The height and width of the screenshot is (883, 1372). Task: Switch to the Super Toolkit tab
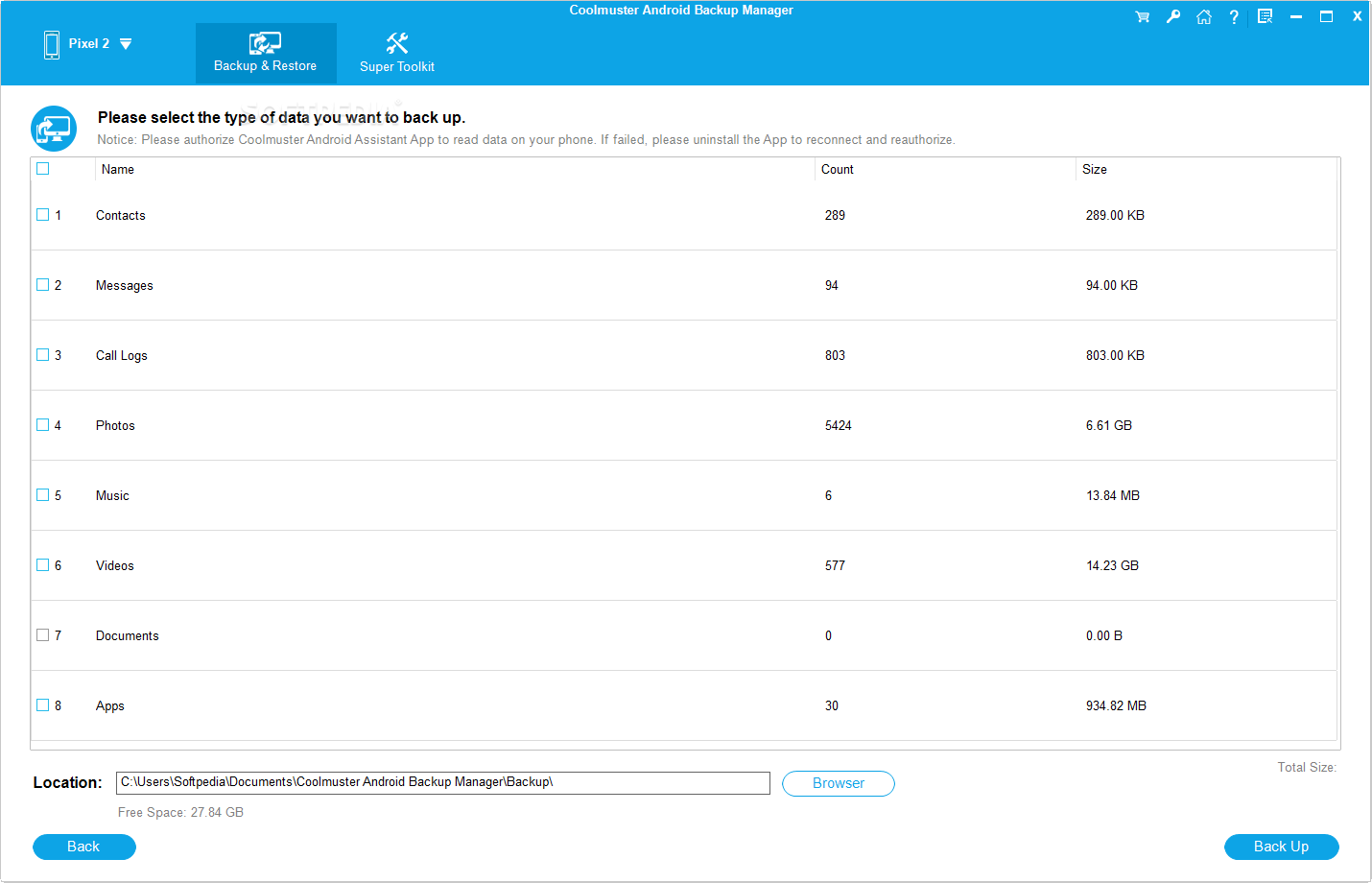point(397,53)
